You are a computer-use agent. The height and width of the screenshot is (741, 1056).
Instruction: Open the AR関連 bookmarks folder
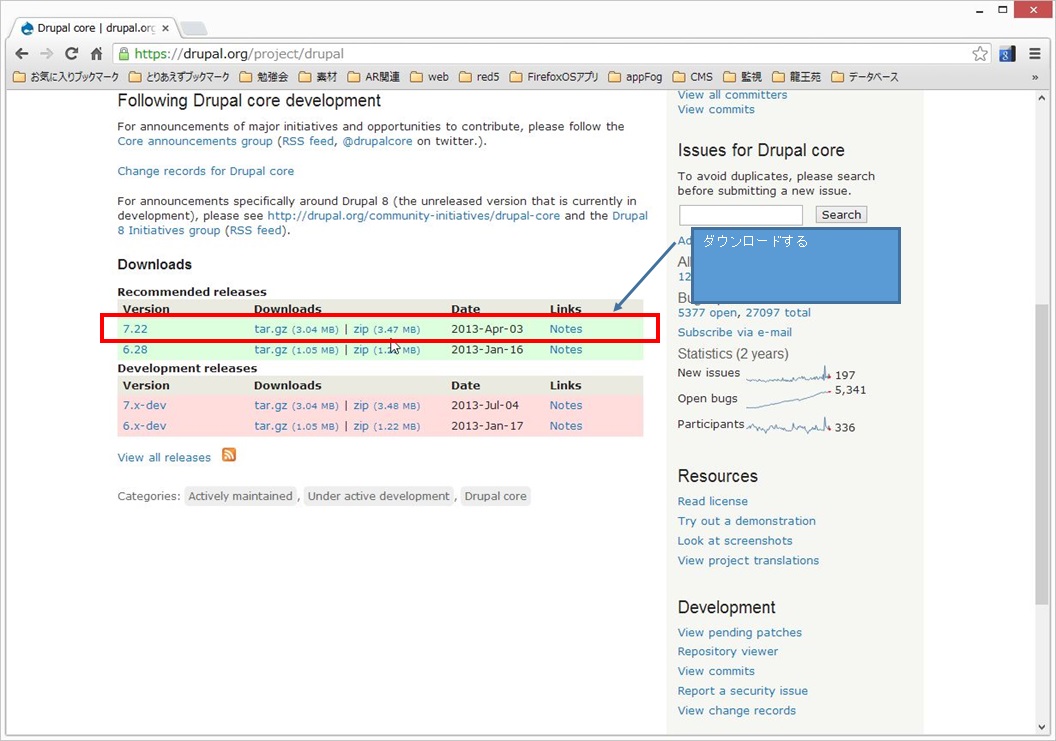[374, 77]
